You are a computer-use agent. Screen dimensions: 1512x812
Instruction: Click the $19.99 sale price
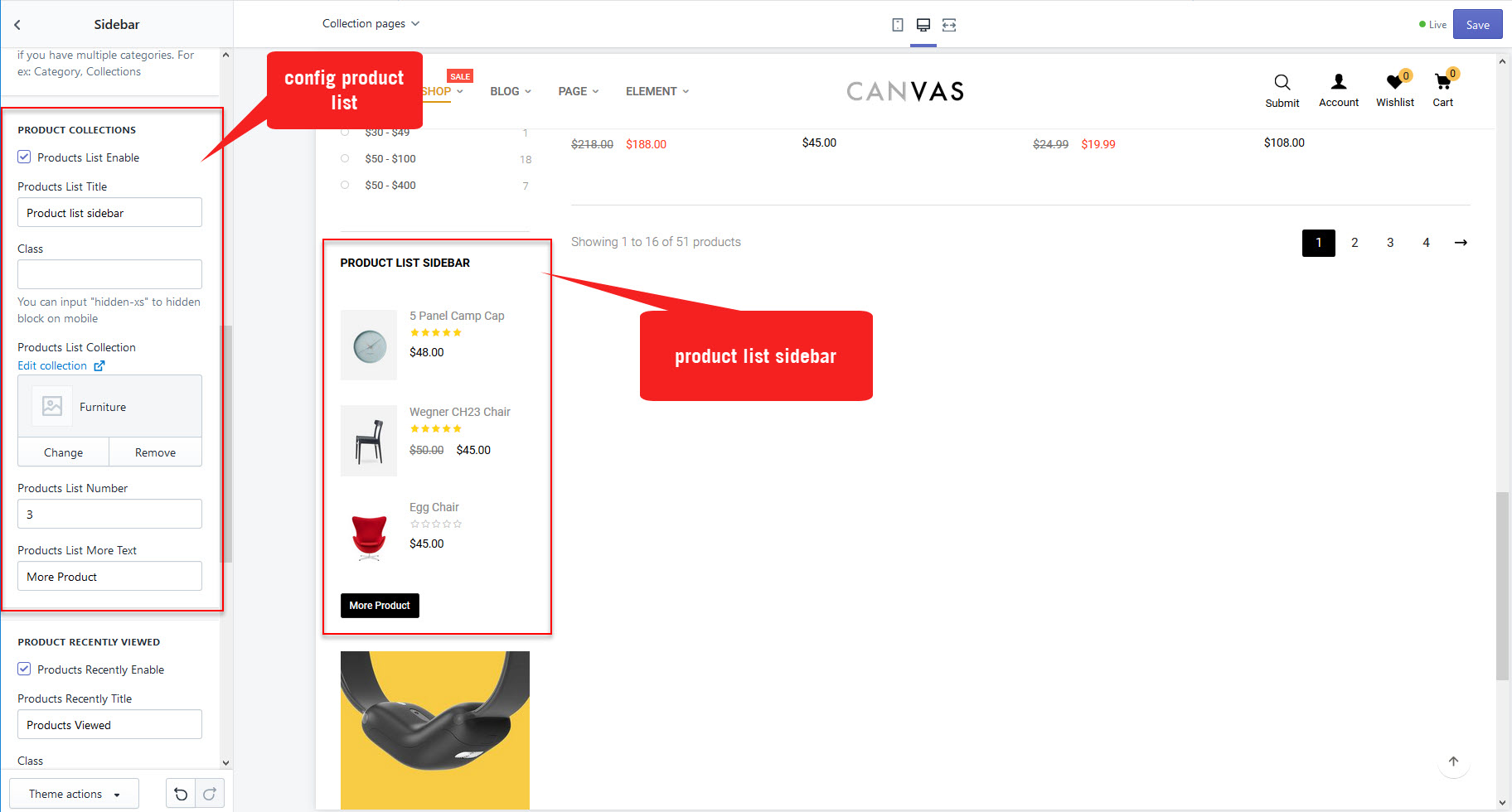click(1098, 144)
